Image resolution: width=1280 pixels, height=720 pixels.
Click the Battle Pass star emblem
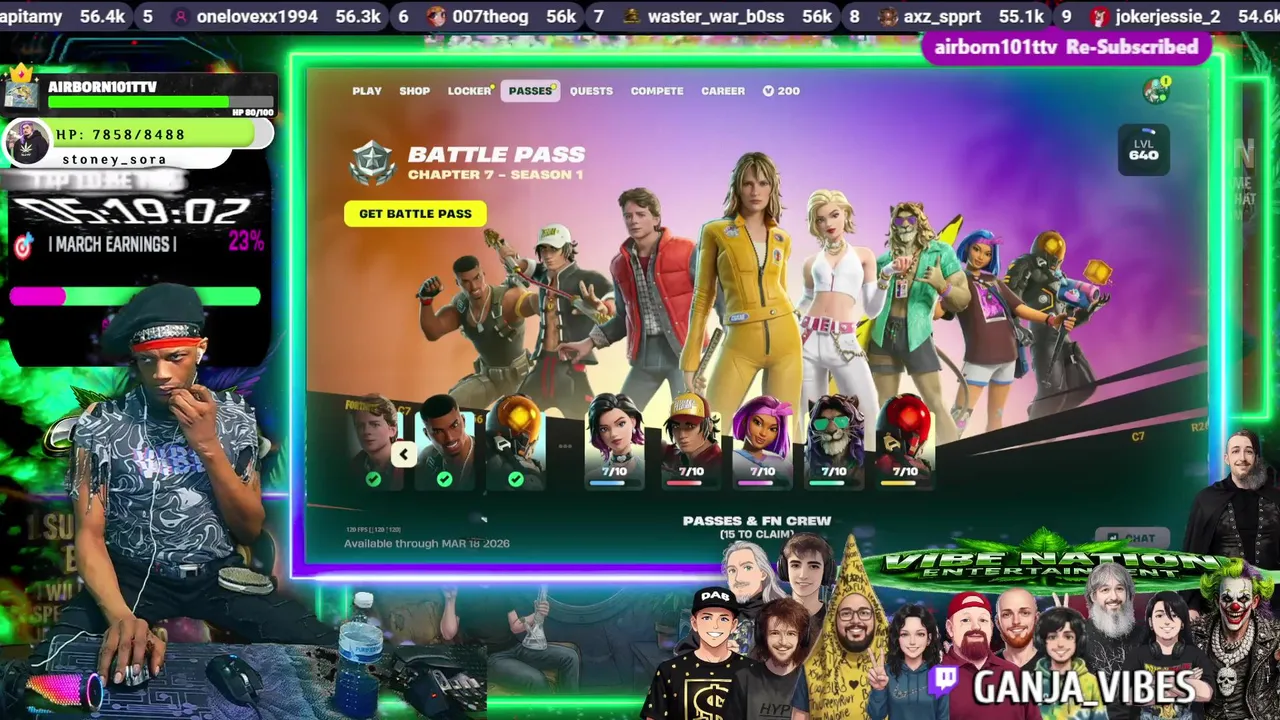pos(372,163)
